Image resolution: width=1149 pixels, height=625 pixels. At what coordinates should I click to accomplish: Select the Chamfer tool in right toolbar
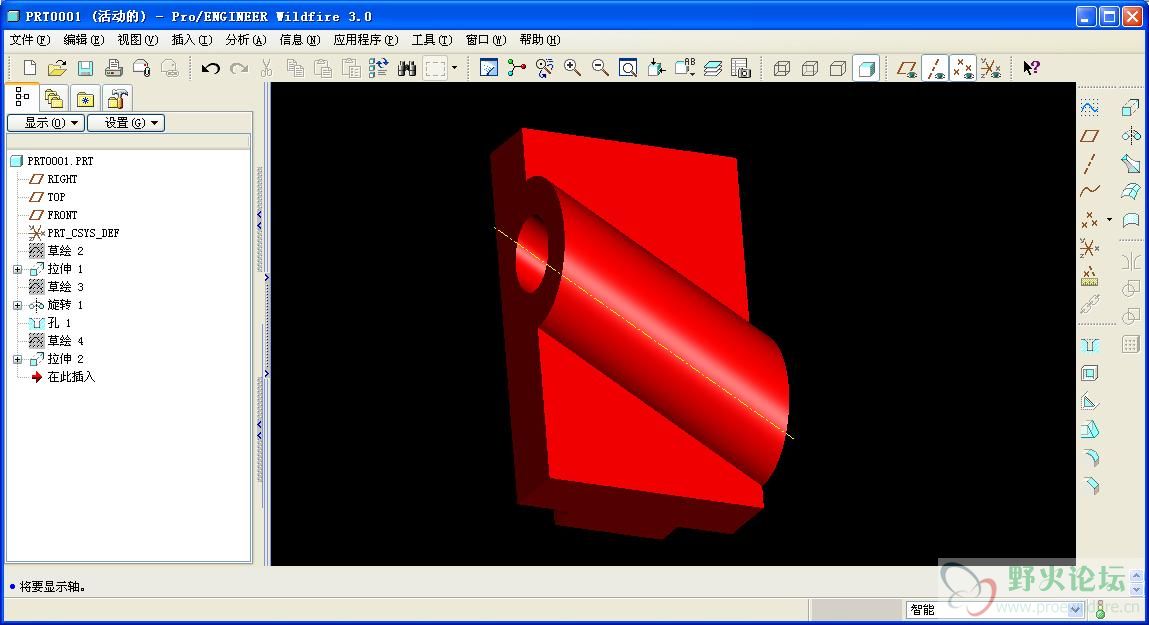coord(1090,485)
